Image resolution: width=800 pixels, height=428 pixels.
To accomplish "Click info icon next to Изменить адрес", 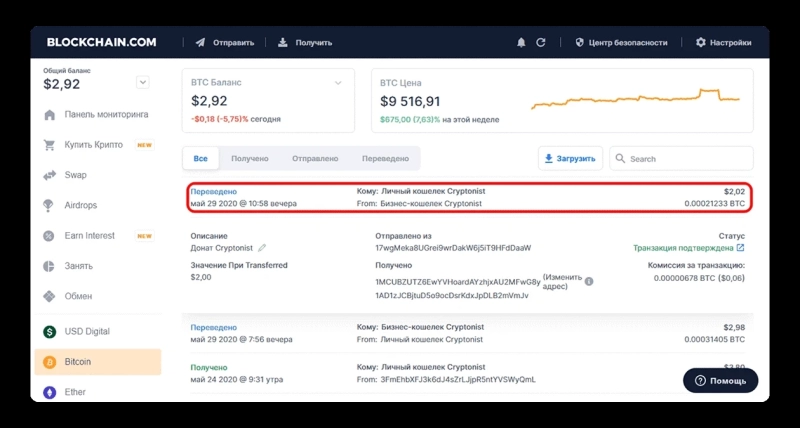I will click(589, 281).
